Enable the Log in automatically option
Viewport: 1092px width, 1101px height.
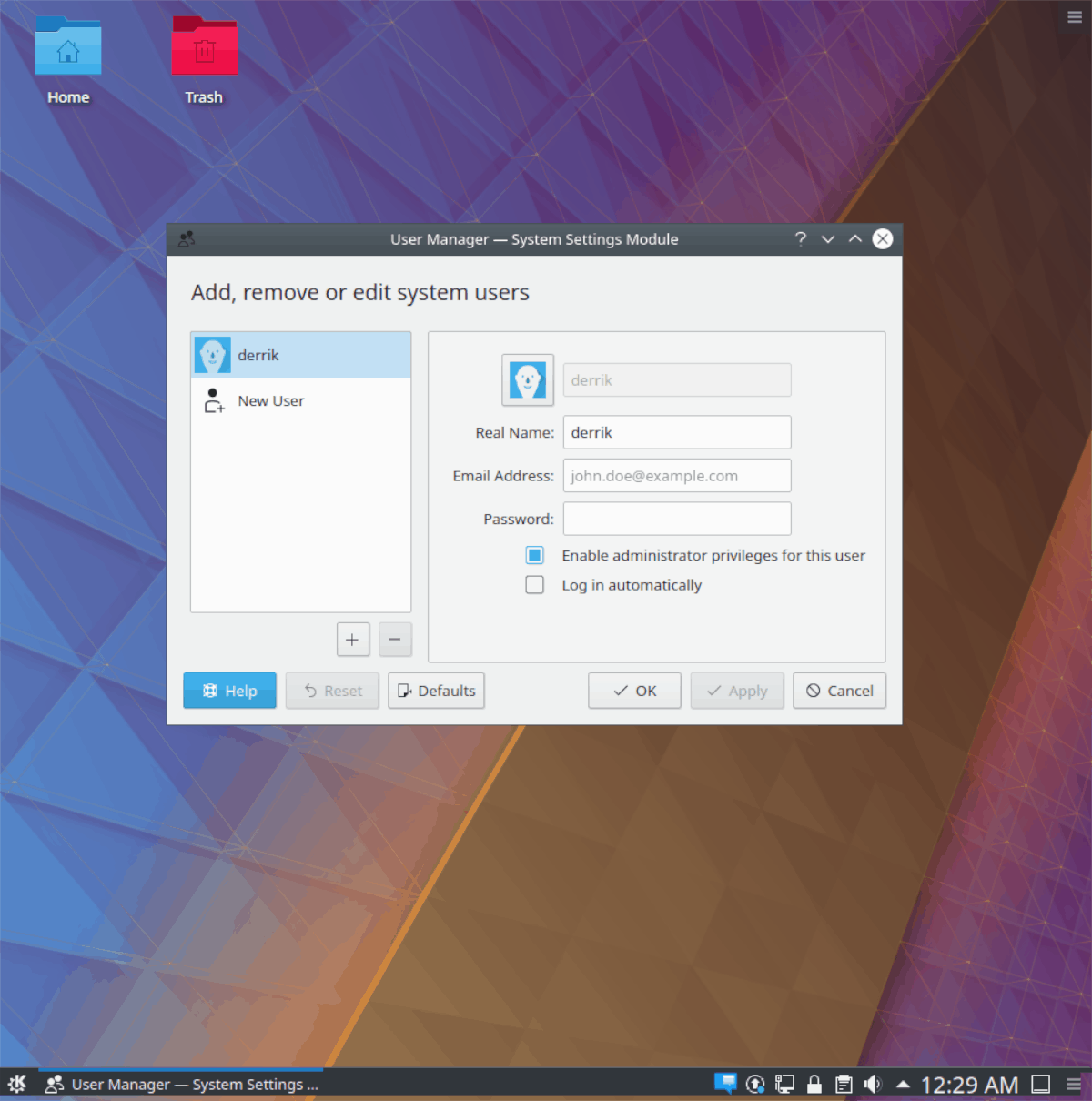tap(534, 585)
